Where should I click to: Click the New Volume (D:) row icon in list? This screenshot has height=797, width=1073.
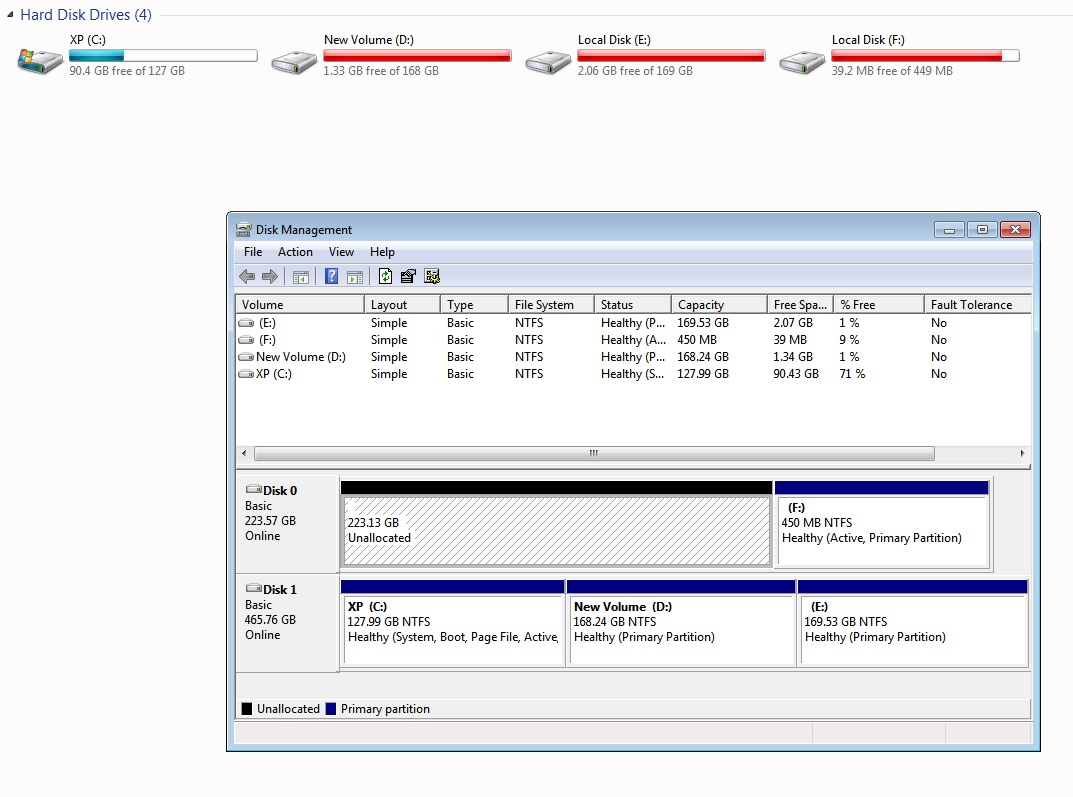tap(246, 357)
